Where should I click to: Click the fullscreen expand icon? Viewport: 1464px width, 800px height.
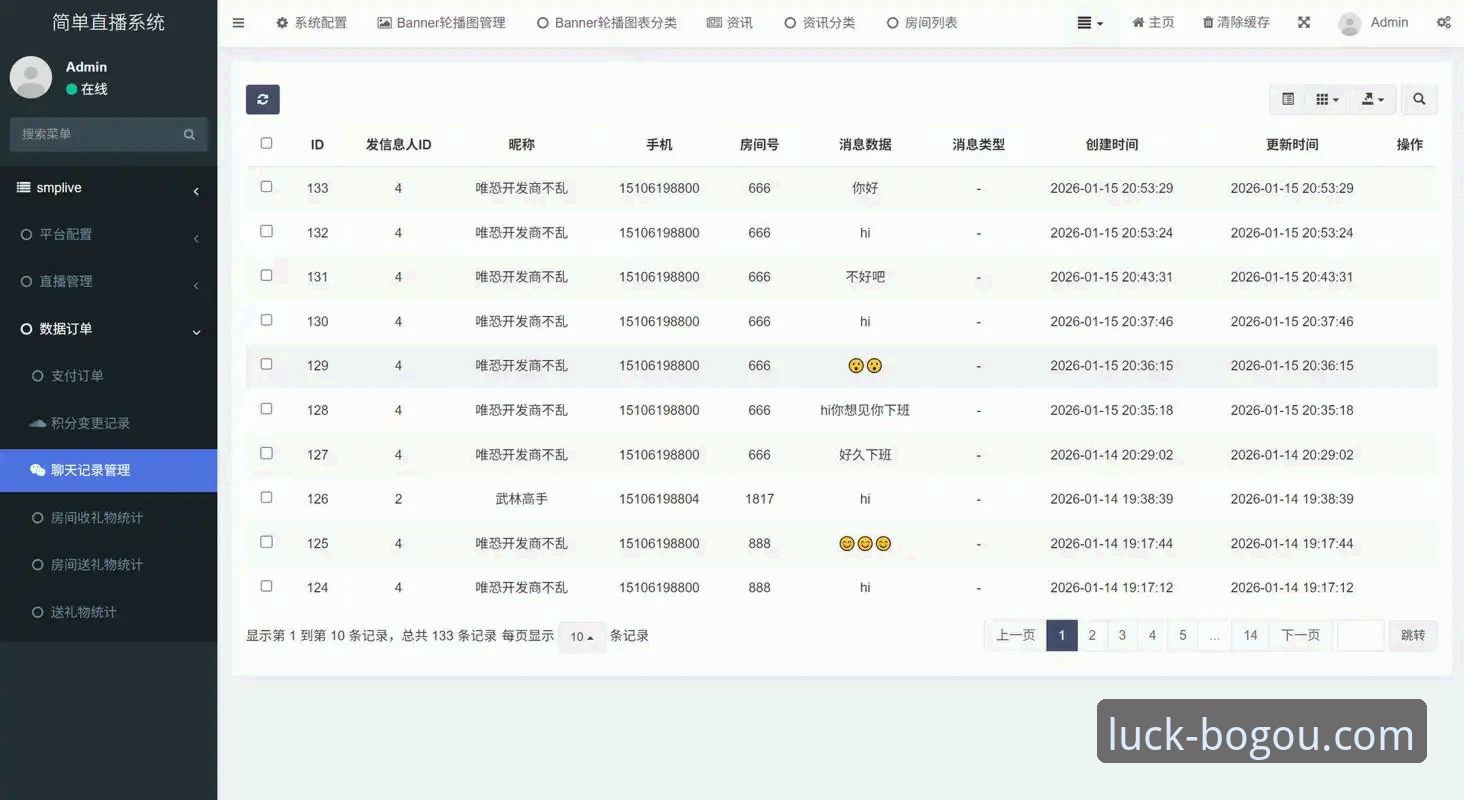1304,23
